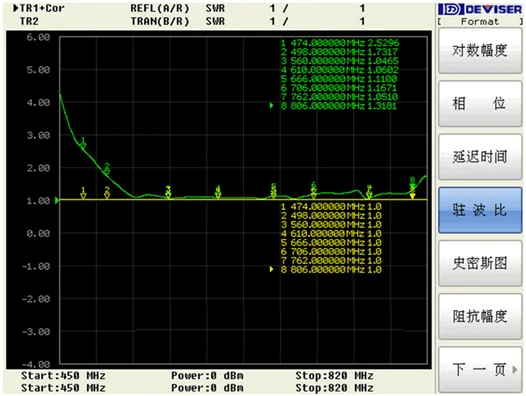The height and width of the screenshot is (396, 526).
Task: Select the 阻抗幅度 format button
Action: [480, 316]
